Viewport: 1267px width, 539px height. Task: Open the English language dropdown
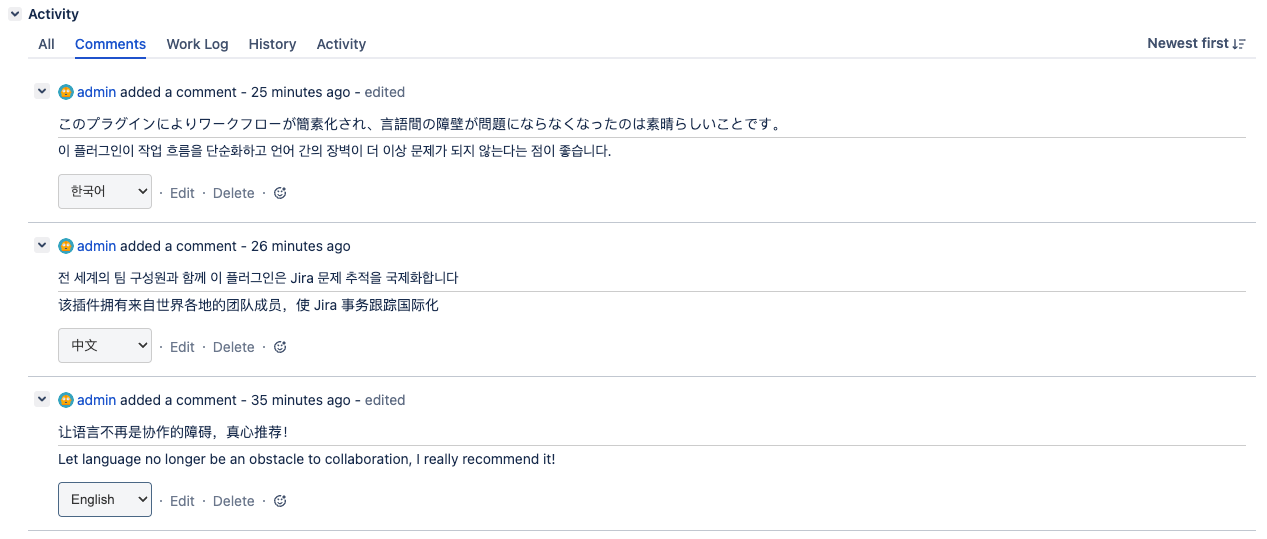tap(105, 500)
